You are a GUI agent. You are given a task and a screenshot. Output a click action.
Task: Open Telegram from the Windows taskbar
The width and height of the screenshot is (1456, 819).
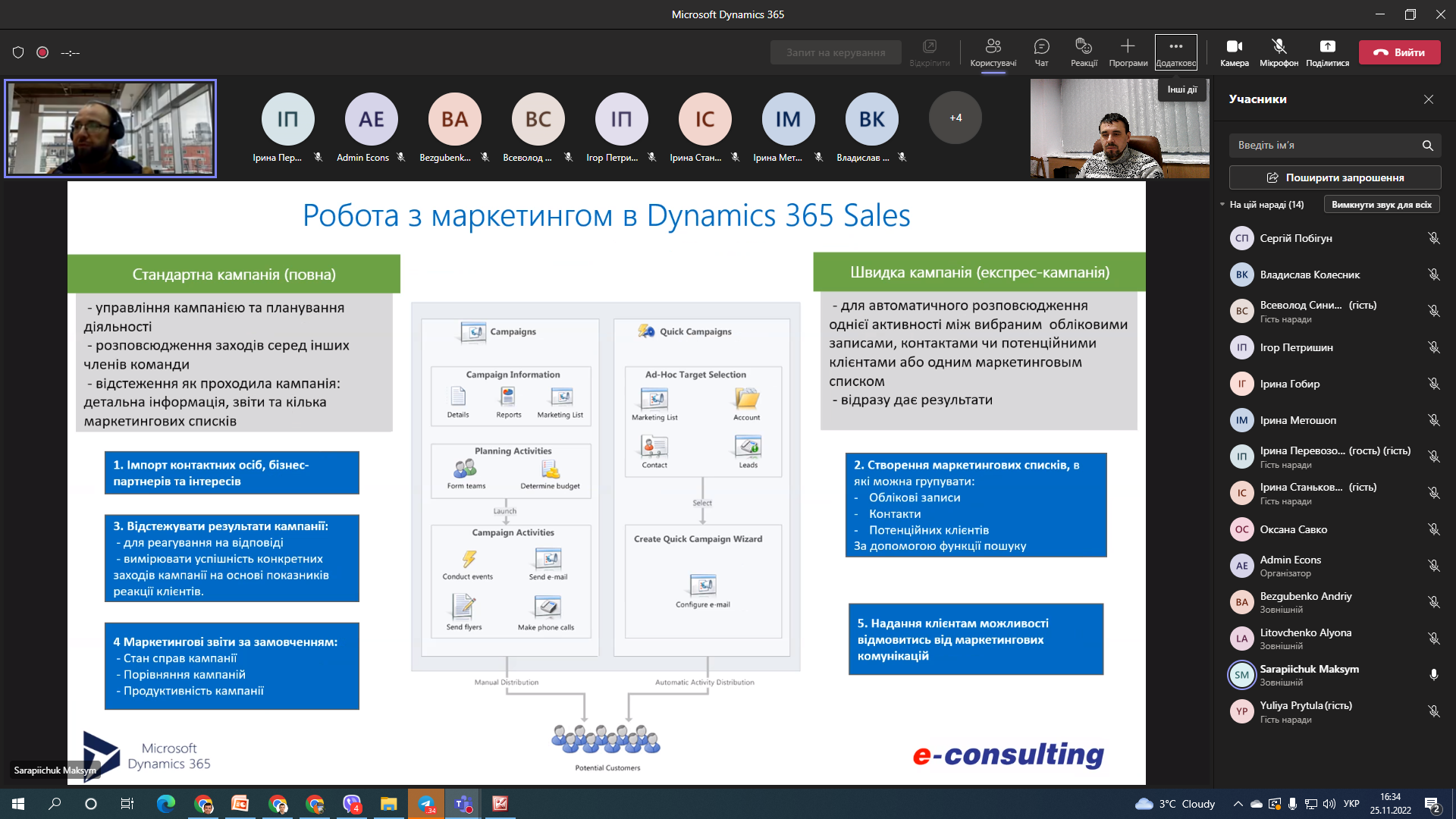click(426, 804)
